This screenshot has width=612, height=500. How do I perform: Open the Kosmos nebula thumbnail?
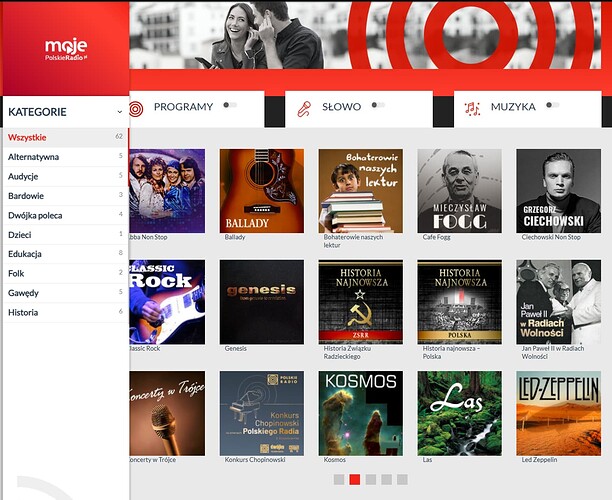360,413
